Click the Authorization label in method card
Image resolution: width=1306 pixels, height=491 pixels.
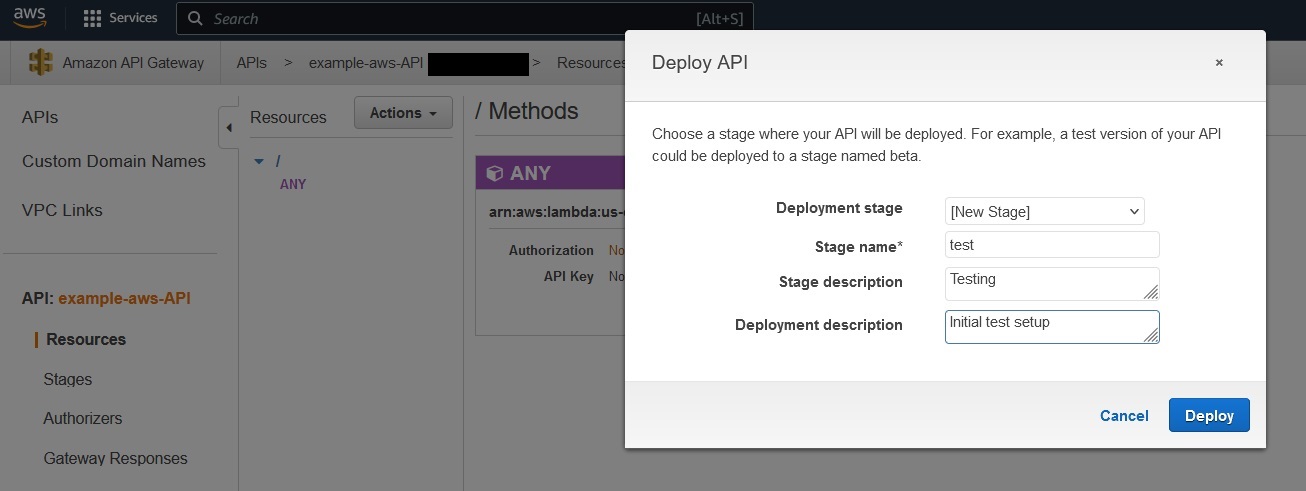coord(551,250)
